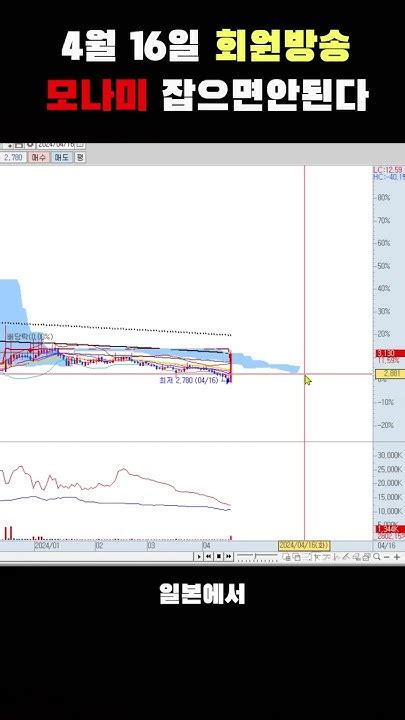Zoom out chart with minus icon
The image size is (405, 720).
[387, 557]
